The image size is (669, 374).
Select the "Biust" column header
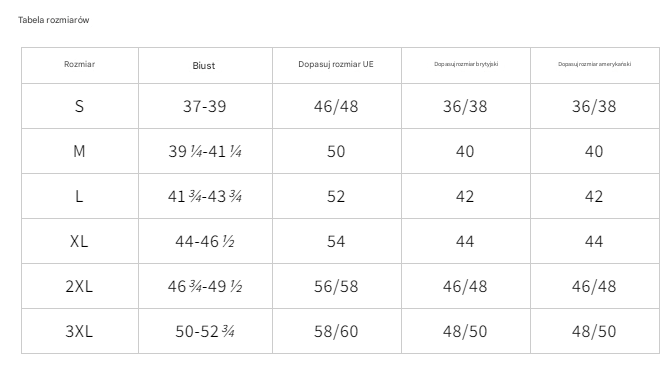[x=204, y=66]
